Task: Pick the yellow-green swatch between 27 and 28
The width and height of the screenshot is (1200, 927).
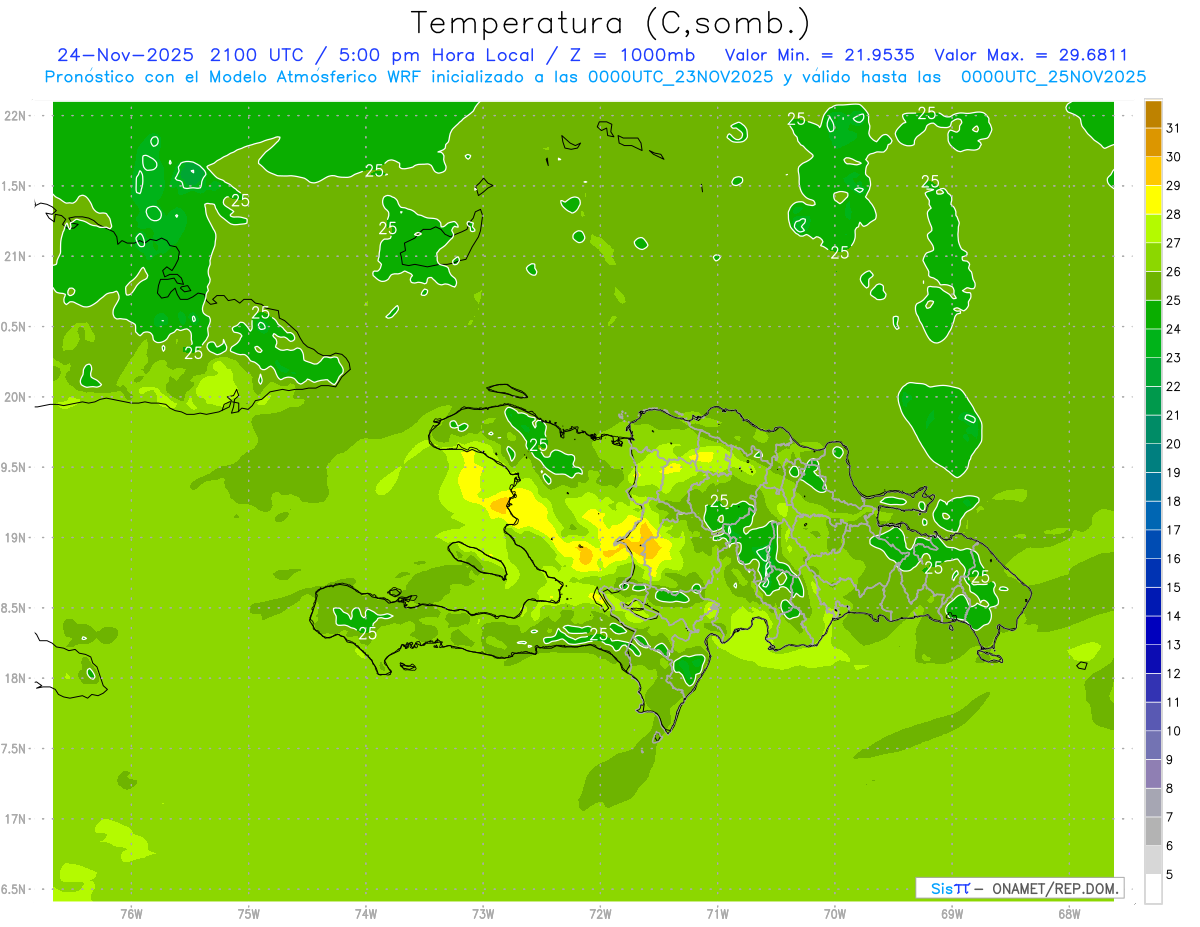Action: coord(1153,229)
